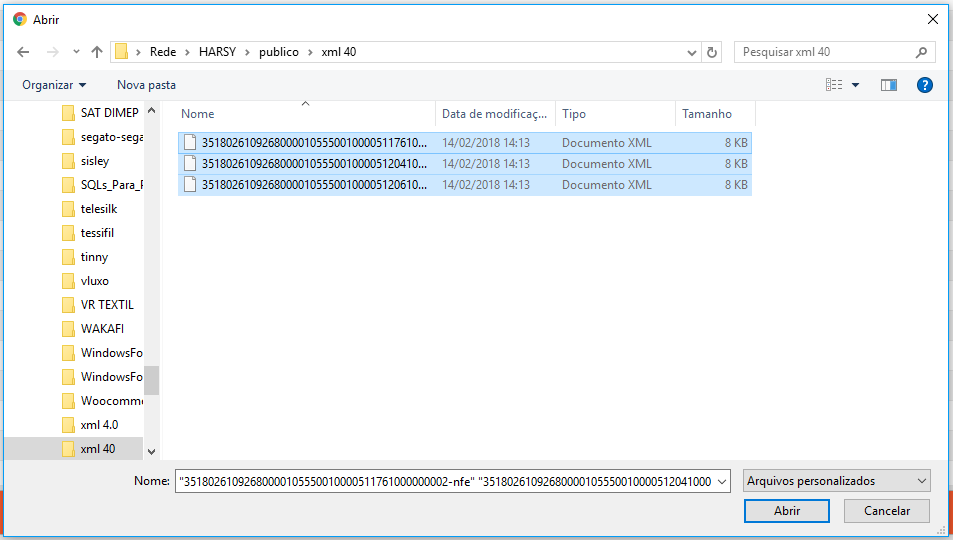Expand the chevron after publico
Viewport: 953px width, 540px height.
pyautogui.click(x=310, y=52)
